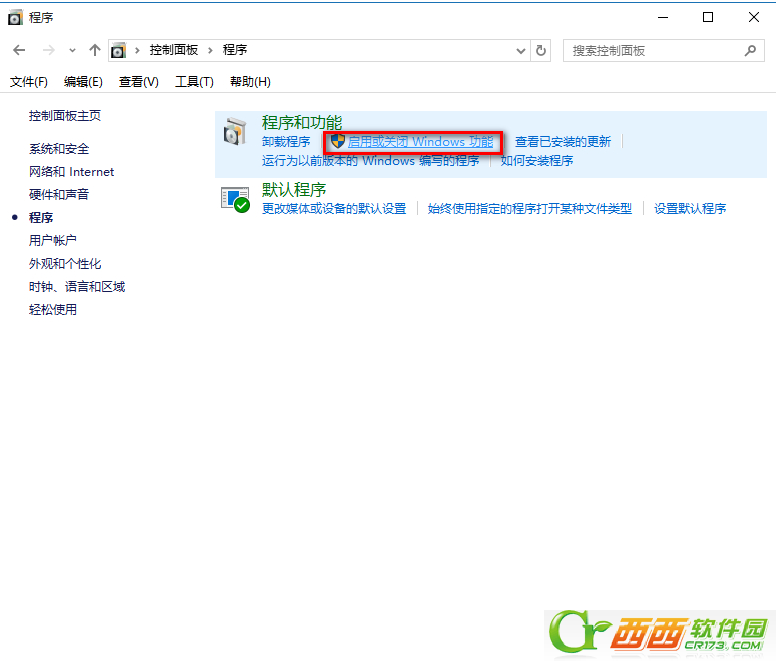Click the 默认程序 icon
Image resolution: width=776 pixels, height=661 pixels.
pyautogui.click(x=235, y=199)
